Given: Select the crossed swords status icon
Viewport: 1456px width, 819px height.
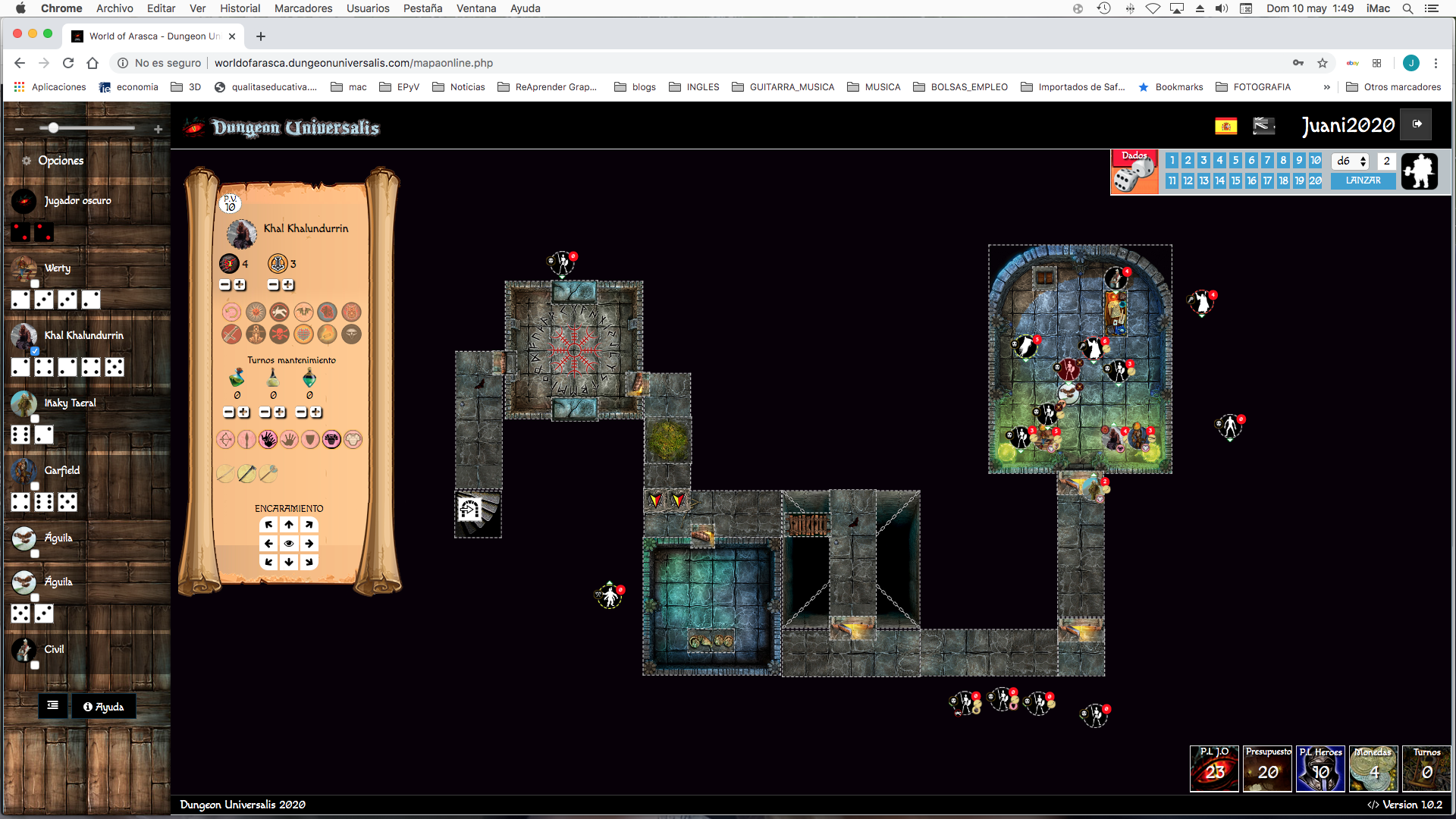Looking at the screenshot, I should tap(231, 334).
